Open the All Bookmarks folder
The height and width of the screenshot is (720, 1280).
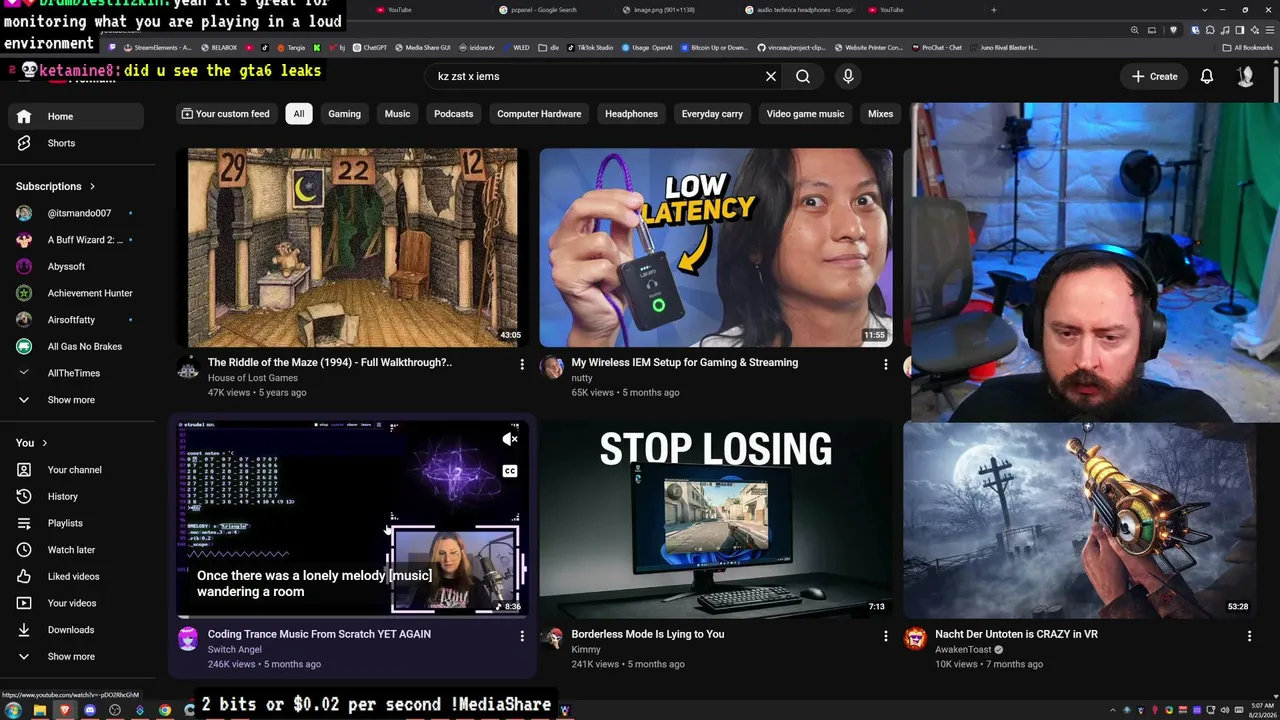tap(1247, 47)
